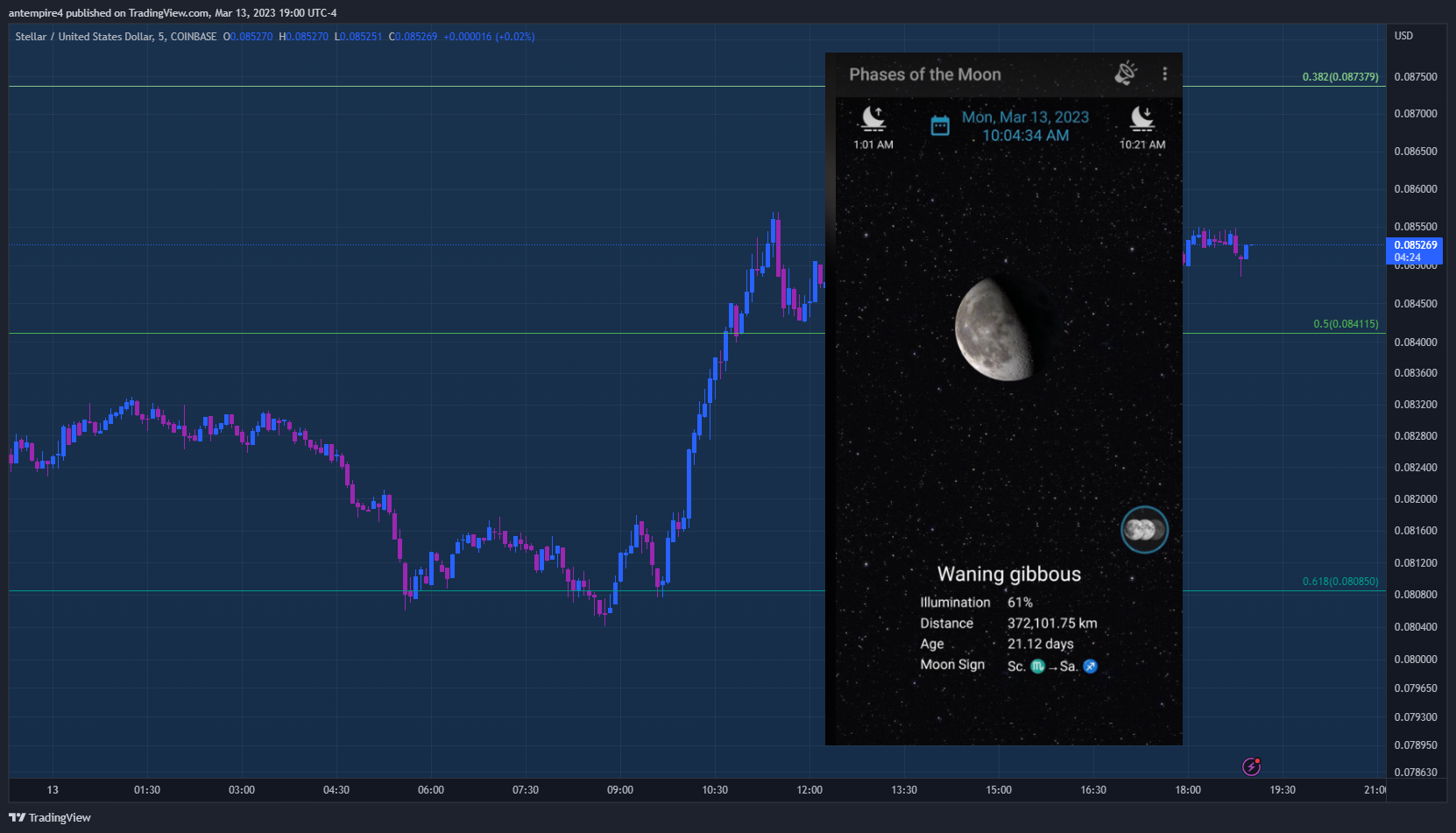This screenshot has height=833, width=1456.
Task: Click the 18:00 time axis label
Action: 1188,790
